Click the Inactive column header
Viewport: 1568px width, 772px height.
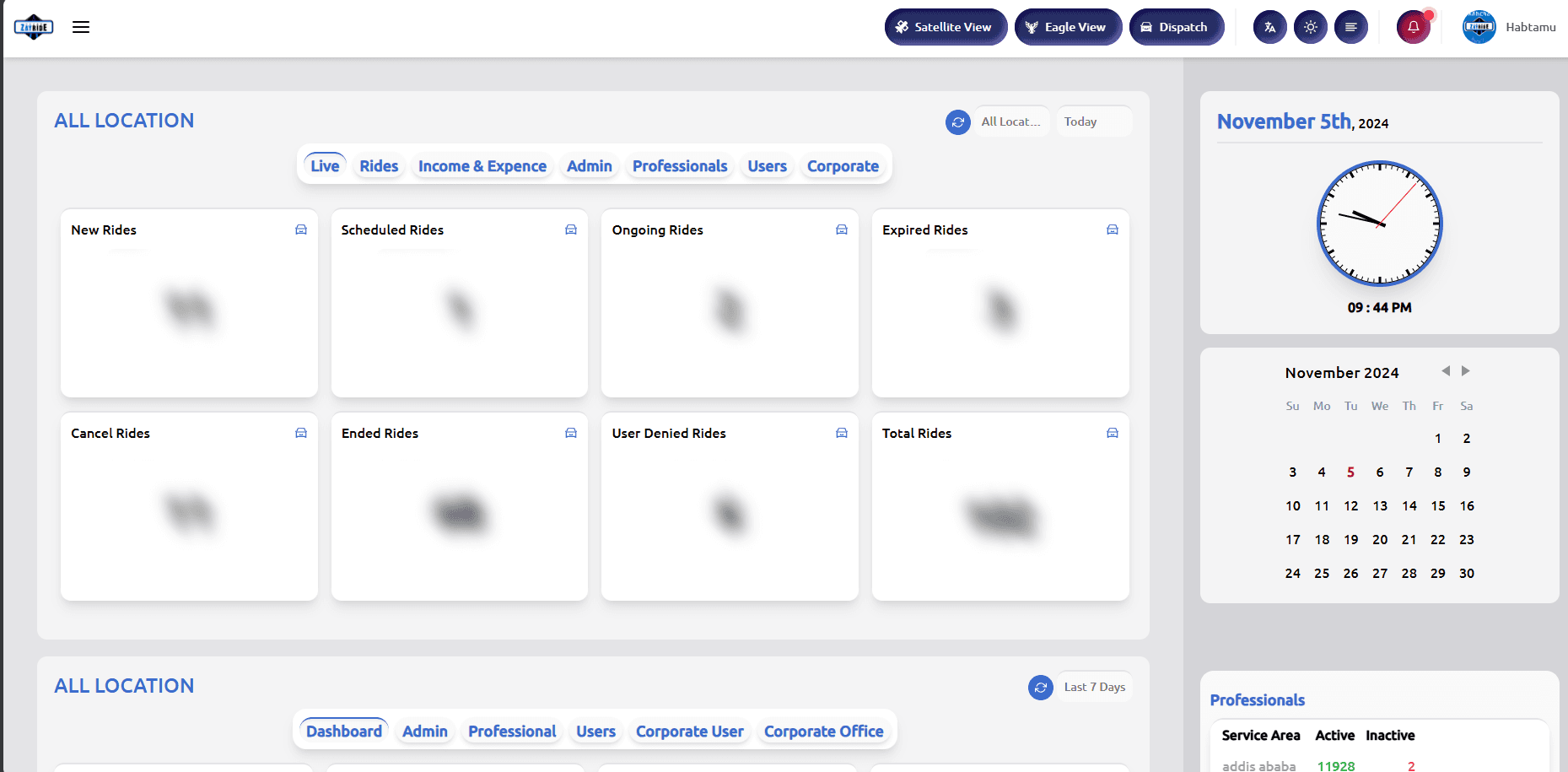click(x=1390, y=736)
